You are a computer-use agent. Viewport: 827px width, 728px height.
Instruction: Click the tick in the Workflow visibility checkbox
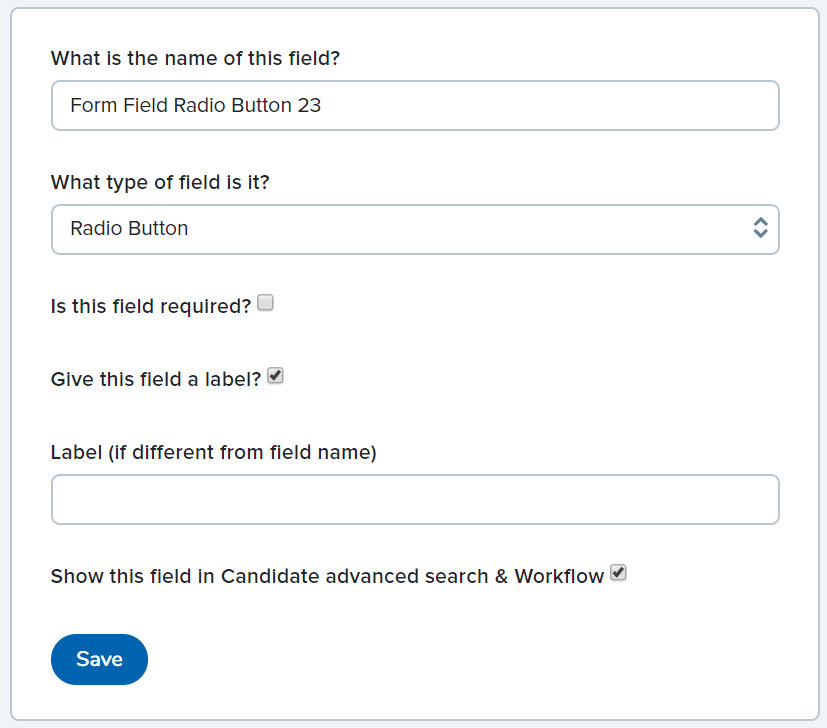pyautogui.click(x=618, y=573)
